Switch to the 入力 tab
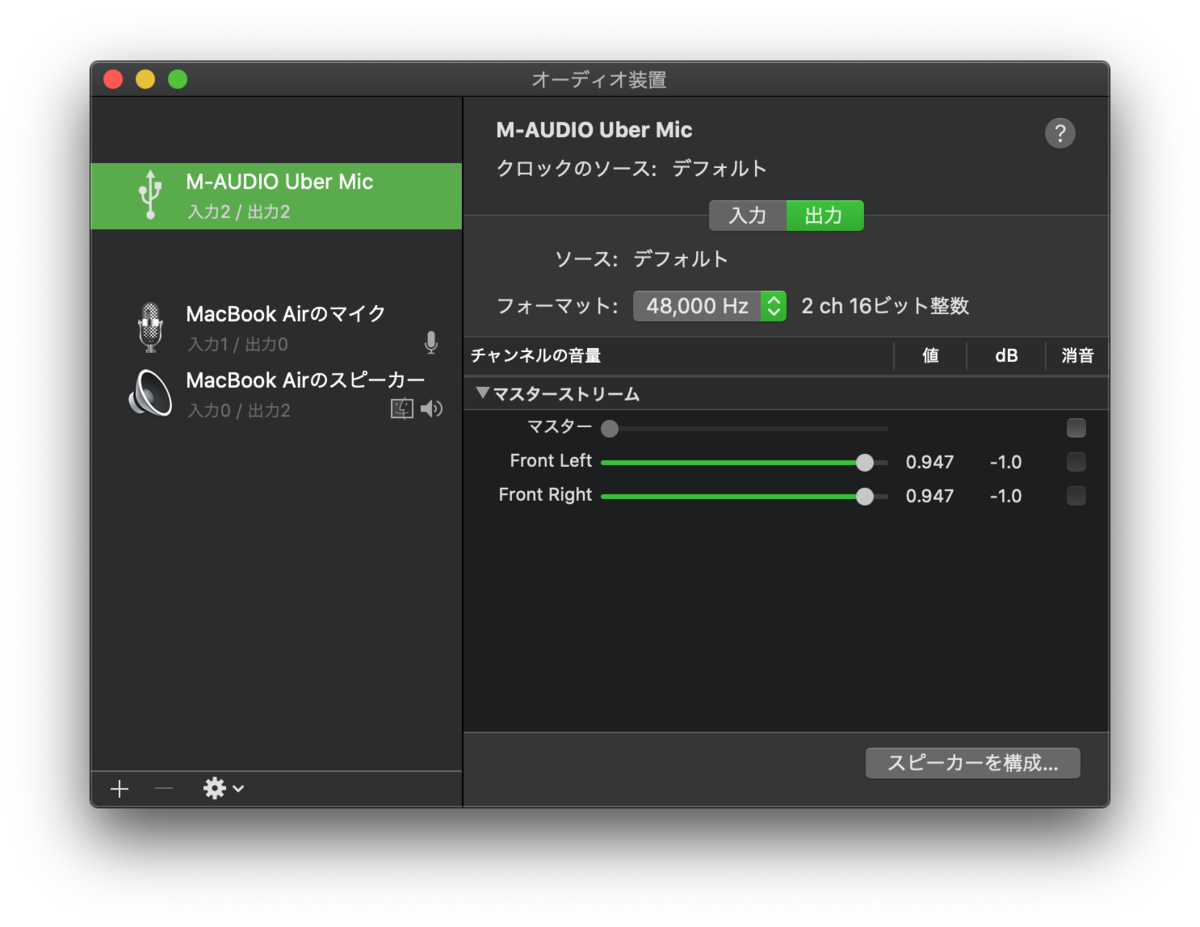Screen dimensions: 1200x927 748,216
